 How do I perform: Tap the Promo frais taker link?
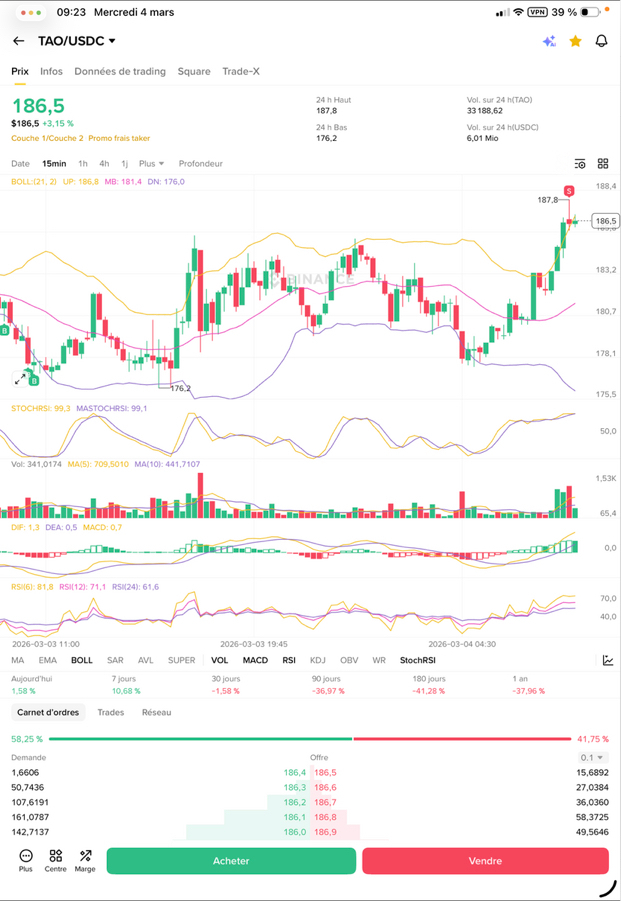(x=119, y=138)
